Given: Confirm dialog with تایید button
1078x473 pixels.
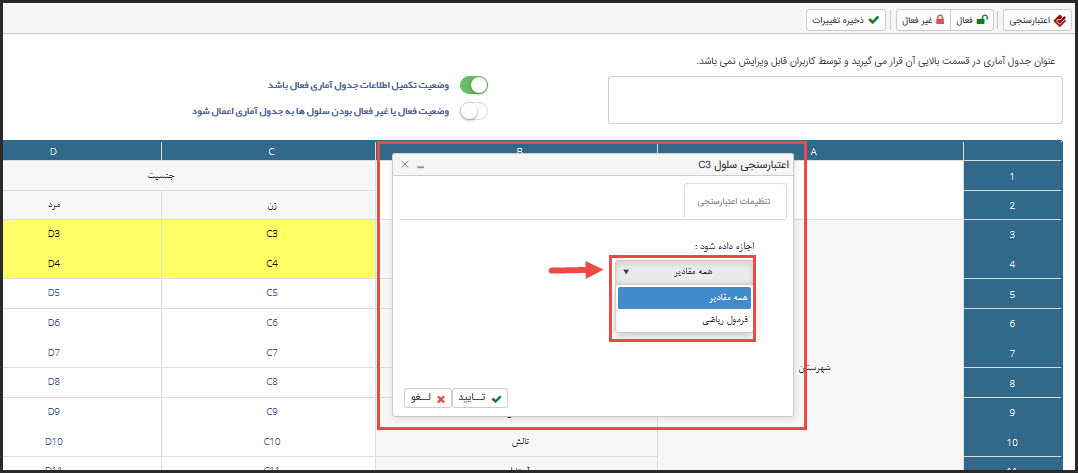Looking at the screenshot, I should coord(479,397).
